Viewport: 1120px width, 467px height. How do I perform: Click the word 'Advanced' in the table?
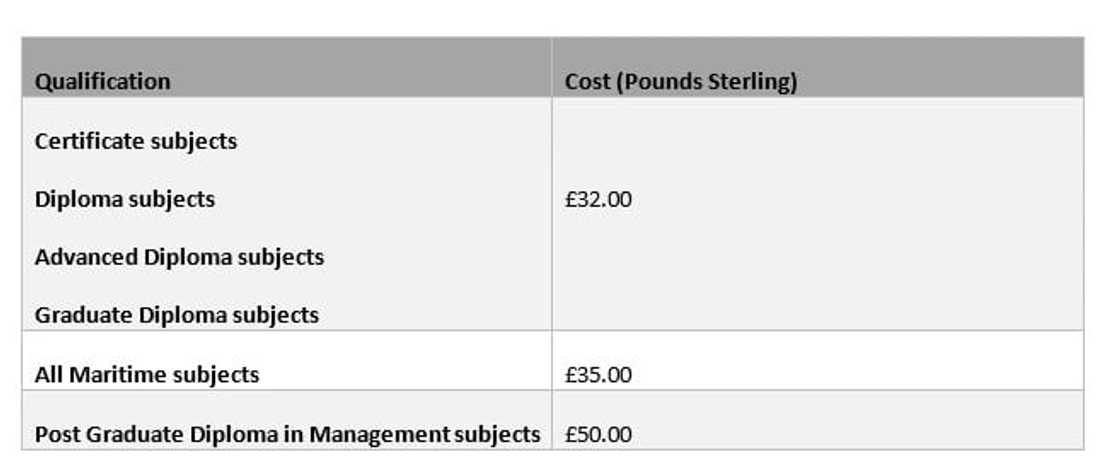point(86,257)
